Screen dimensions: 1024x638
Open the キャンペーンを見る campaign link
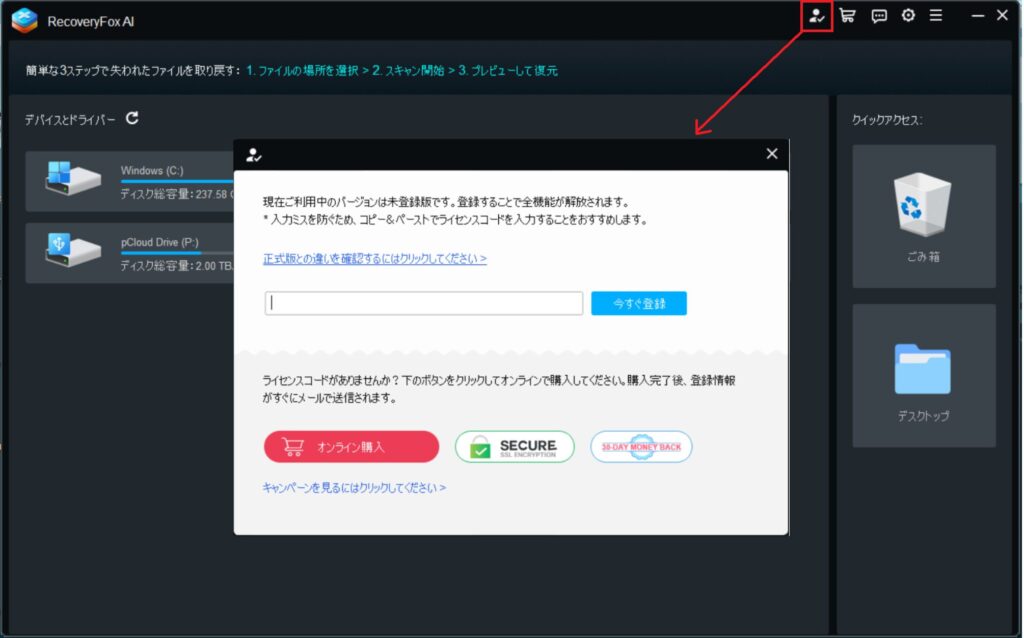click(x=354, y=488)
